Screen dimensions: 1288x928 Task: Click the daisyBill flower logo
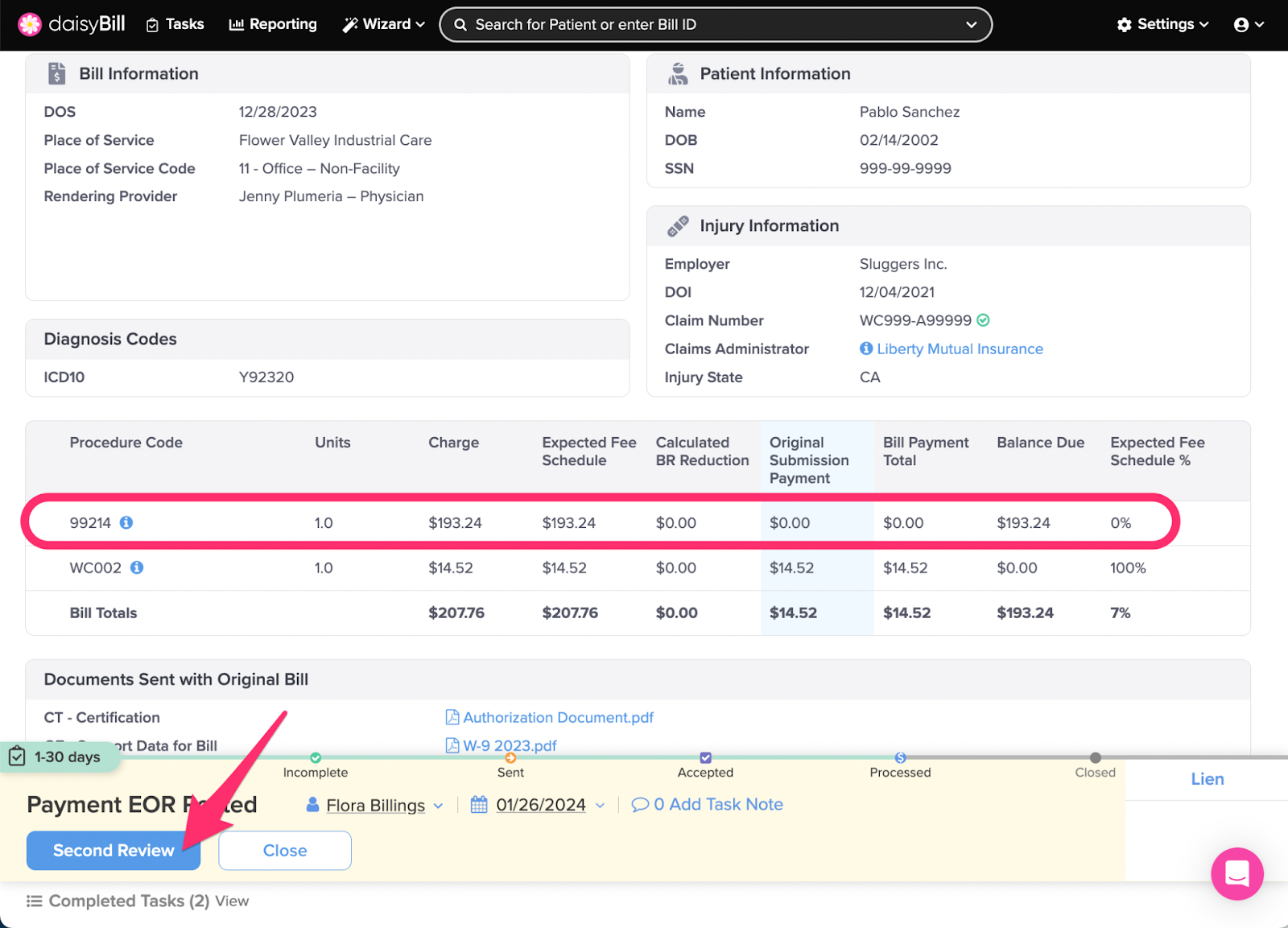click(30, 24)
